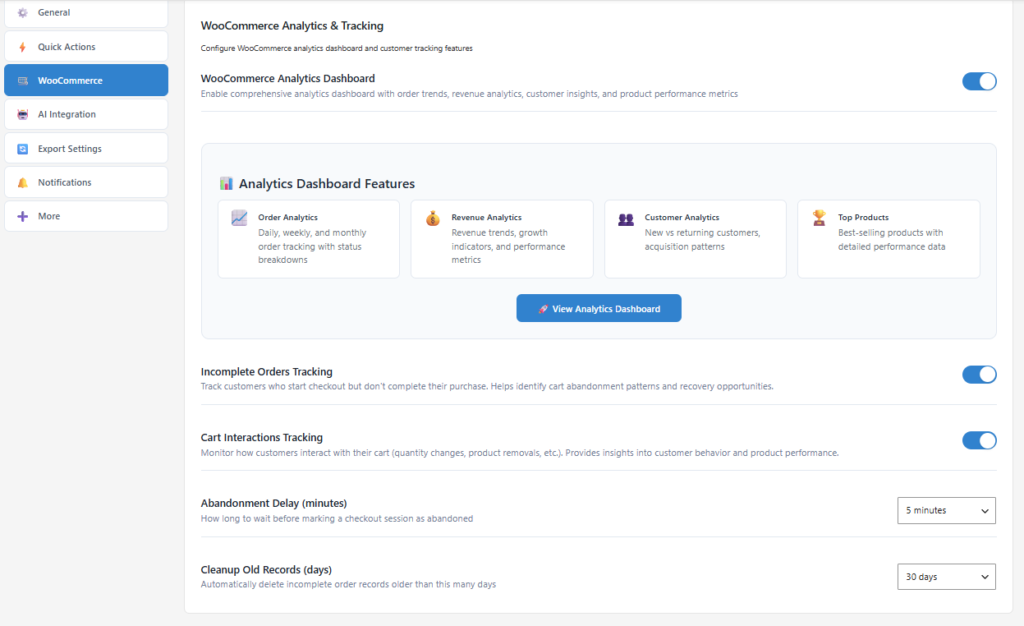Open the General settings tab
The width and height of the screenshot is (1024, 626).
tap(86, 12)
